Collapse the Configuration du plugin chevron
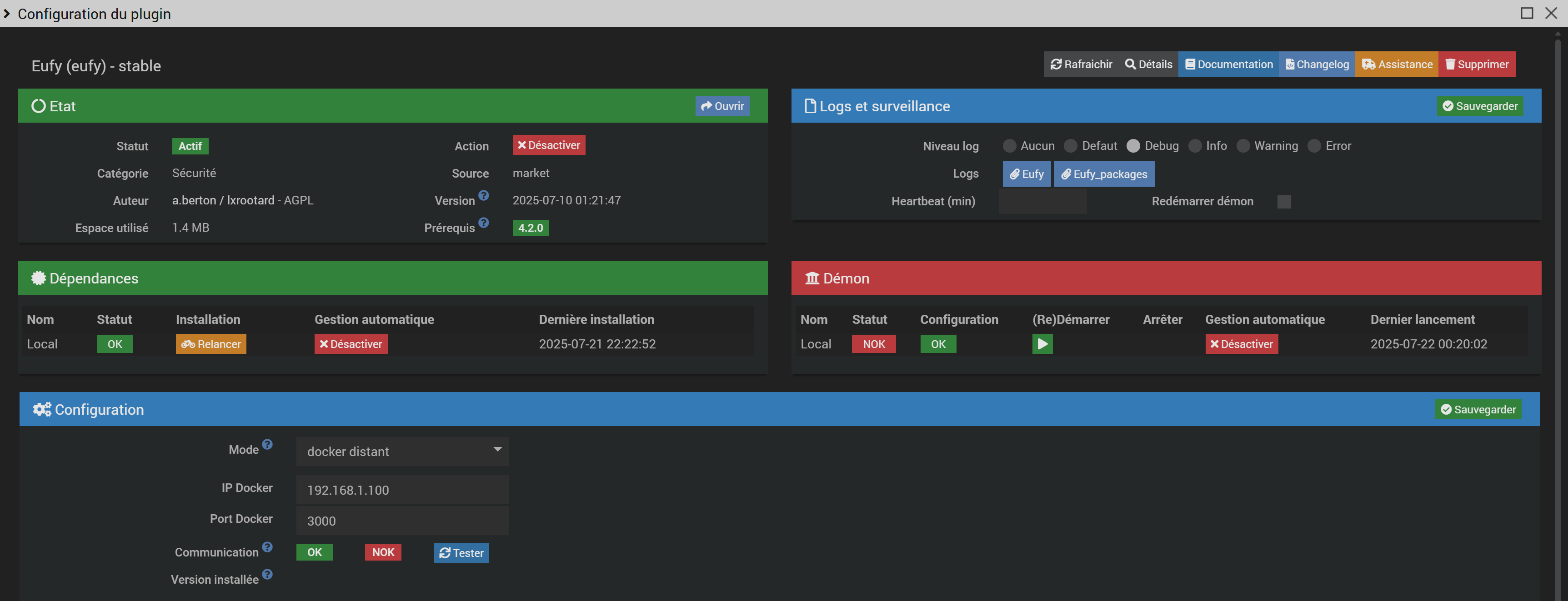This screenshot has width=1568, height=601. [7, 13]
